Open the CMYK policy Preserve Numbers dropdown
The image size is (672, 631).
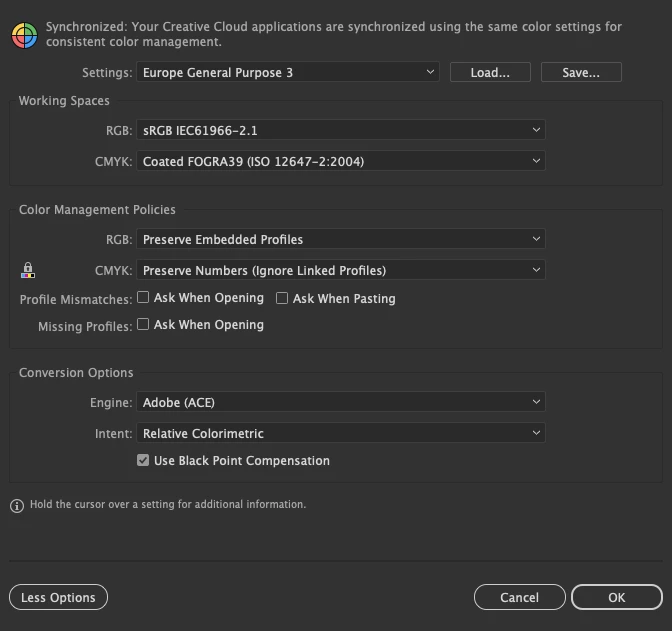(x=341, y=270)
